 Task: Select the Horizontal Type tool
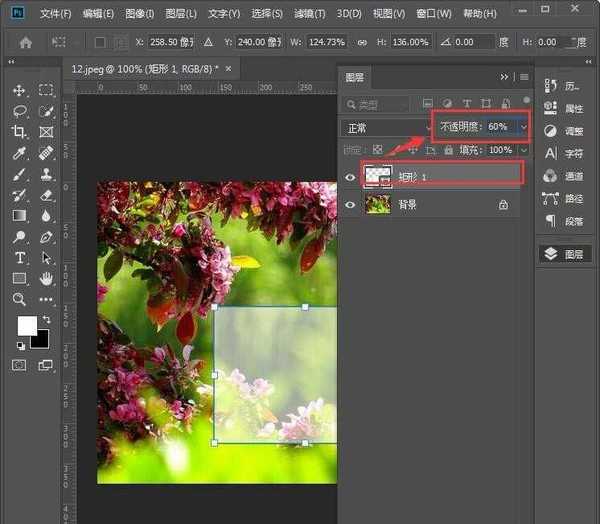tap(20, 258)
